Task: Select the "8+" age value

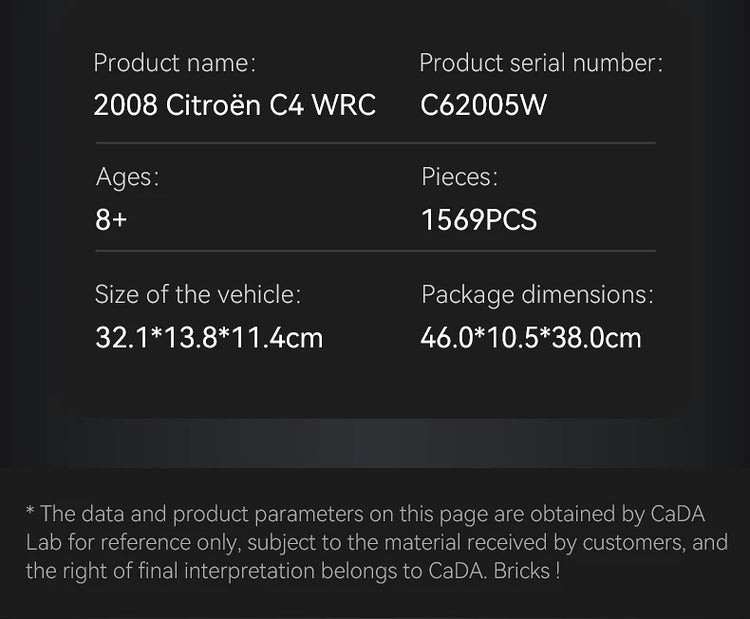Action: click(x=111, y=220)
